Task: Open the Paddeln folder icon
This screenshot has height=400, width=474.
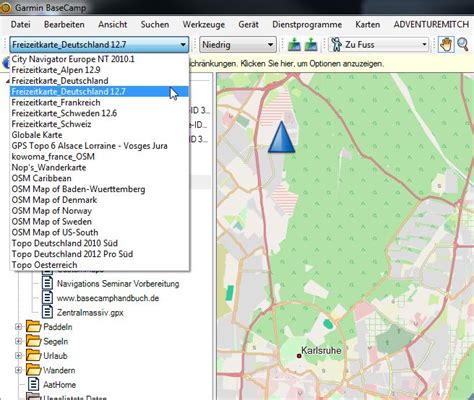Action: coord(33,326)
